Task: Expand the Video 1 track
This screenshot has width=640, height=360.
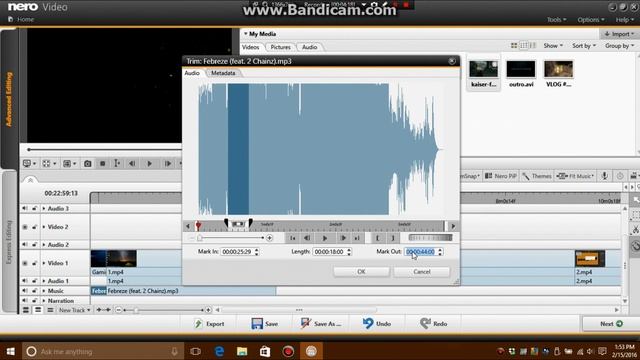Action: (44, 263)
